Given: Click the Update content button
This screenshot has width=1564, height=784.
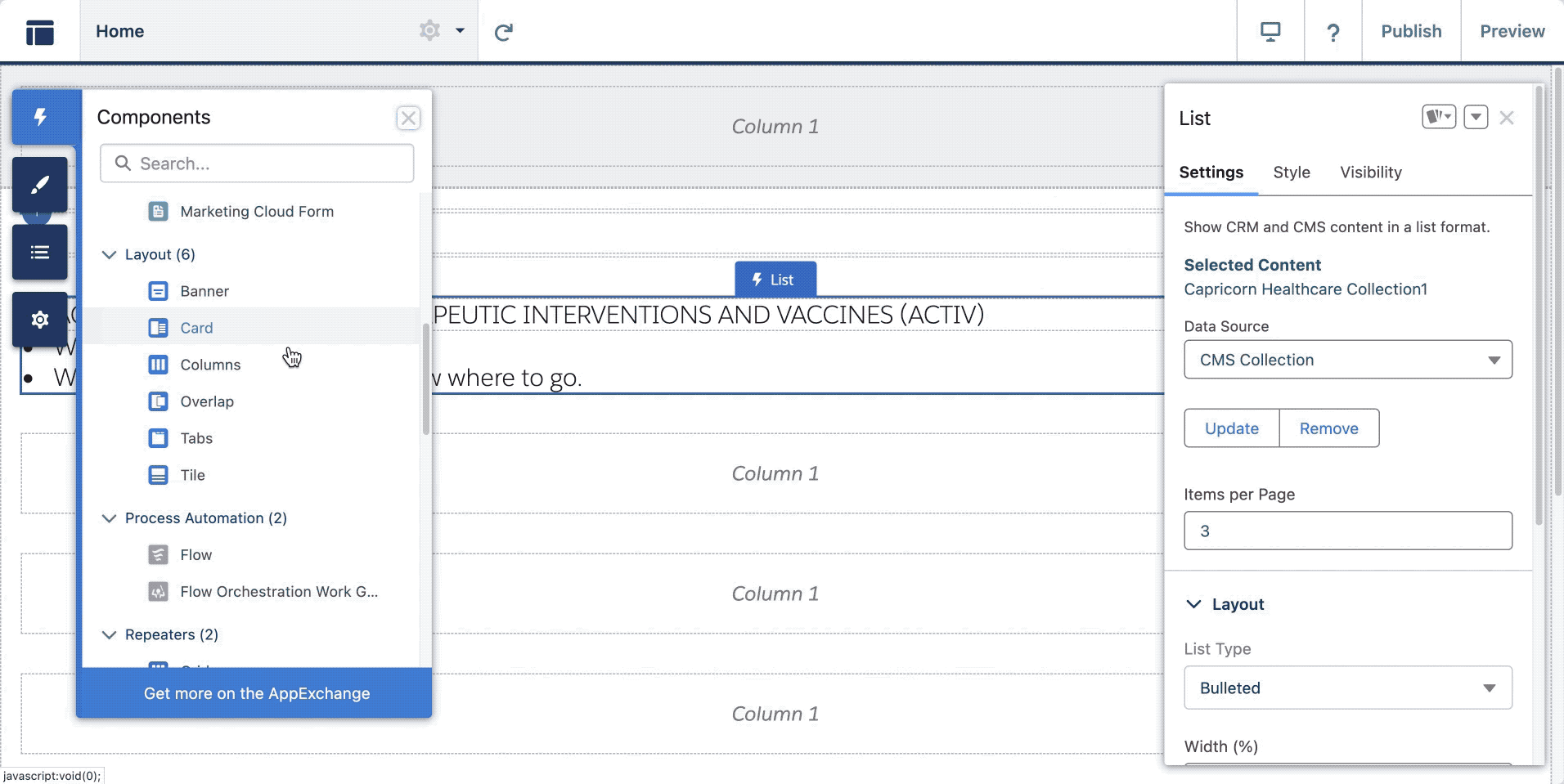Looking at the screenshot, I should click(1232, 428).
